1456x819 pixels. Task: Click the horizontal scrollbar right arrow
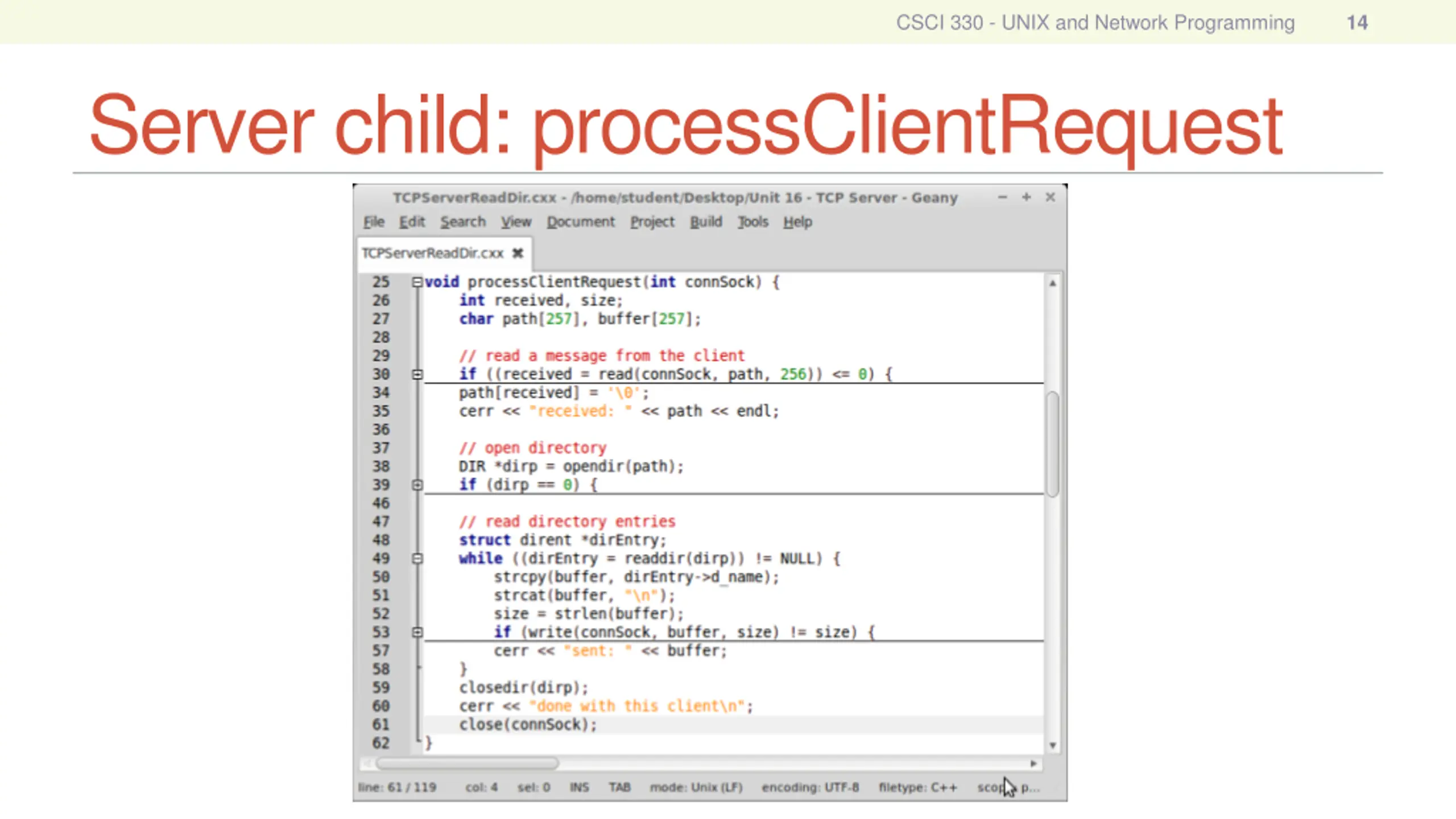pos(1033,764)
